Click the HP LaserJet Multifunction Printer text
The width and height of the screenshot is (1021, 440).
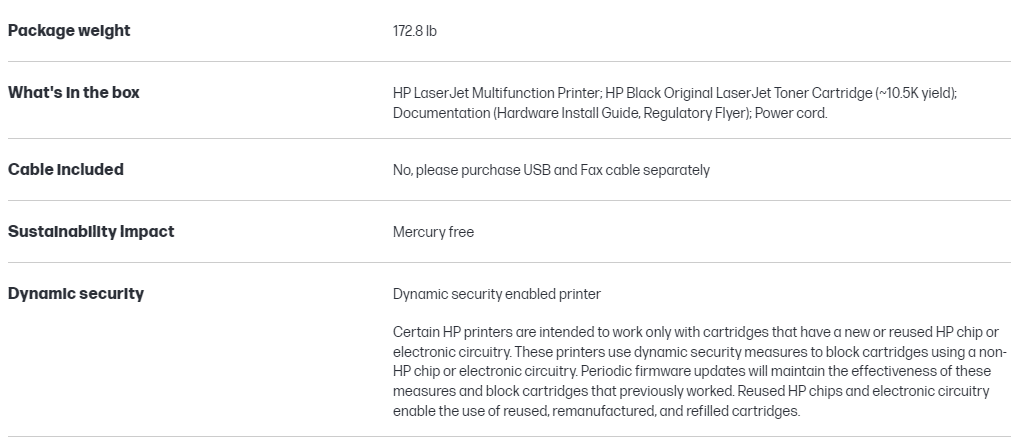[496, 93]
